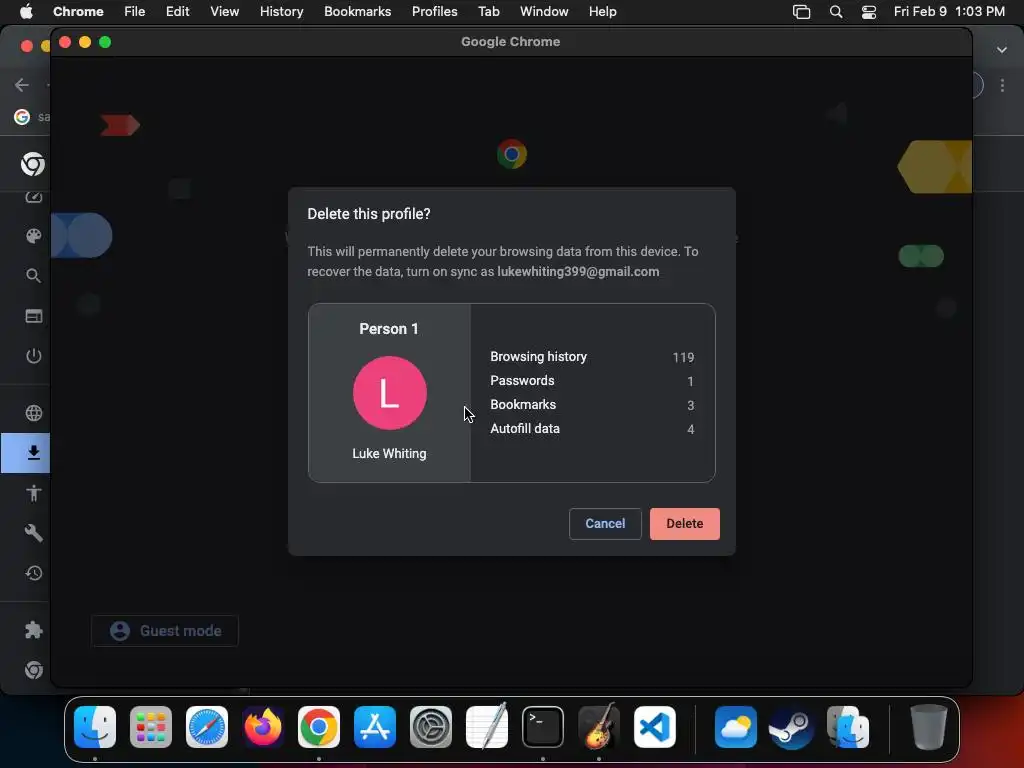The height and width of the screenshot is (768, 1024).
Task: Open the Weather app from the Dock
Action: (x=736, y=727)
